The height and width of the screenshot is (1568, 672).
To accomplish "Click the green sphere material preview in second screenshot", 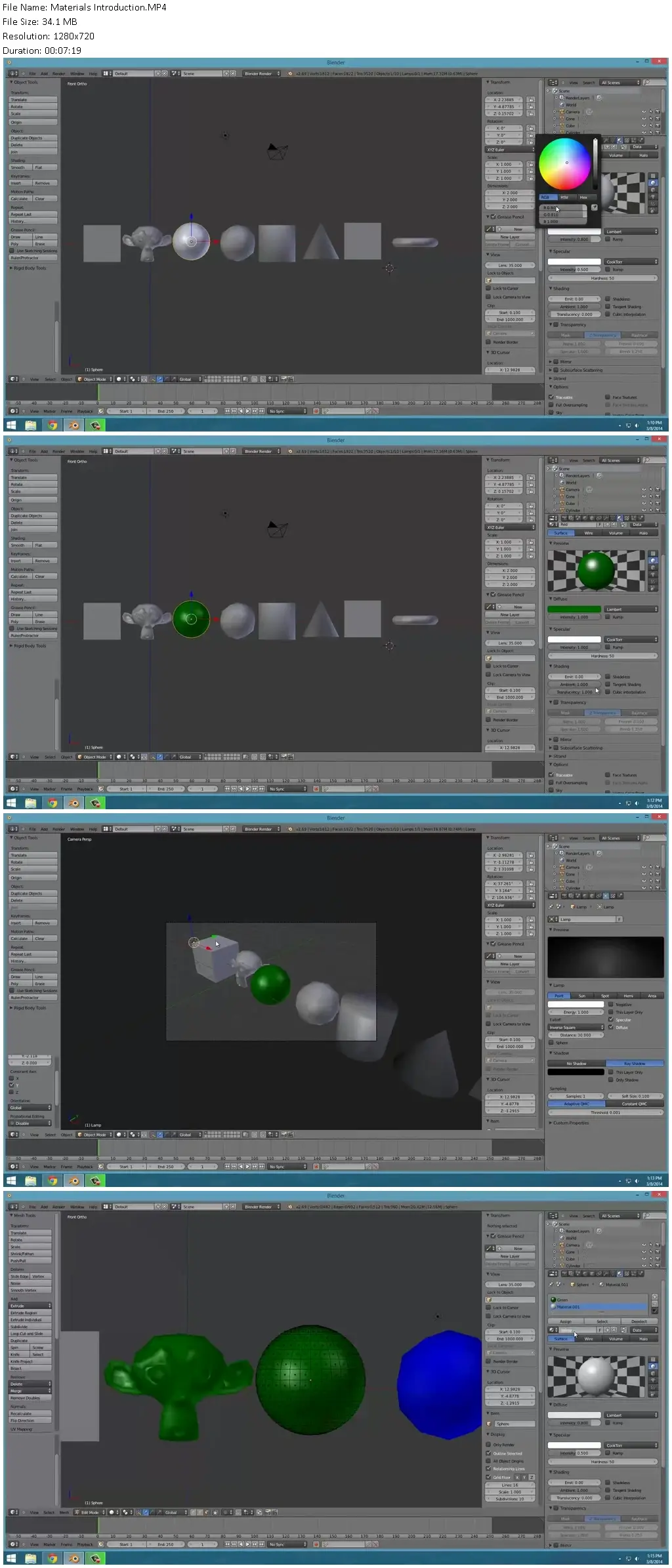I will pos(596,569).
